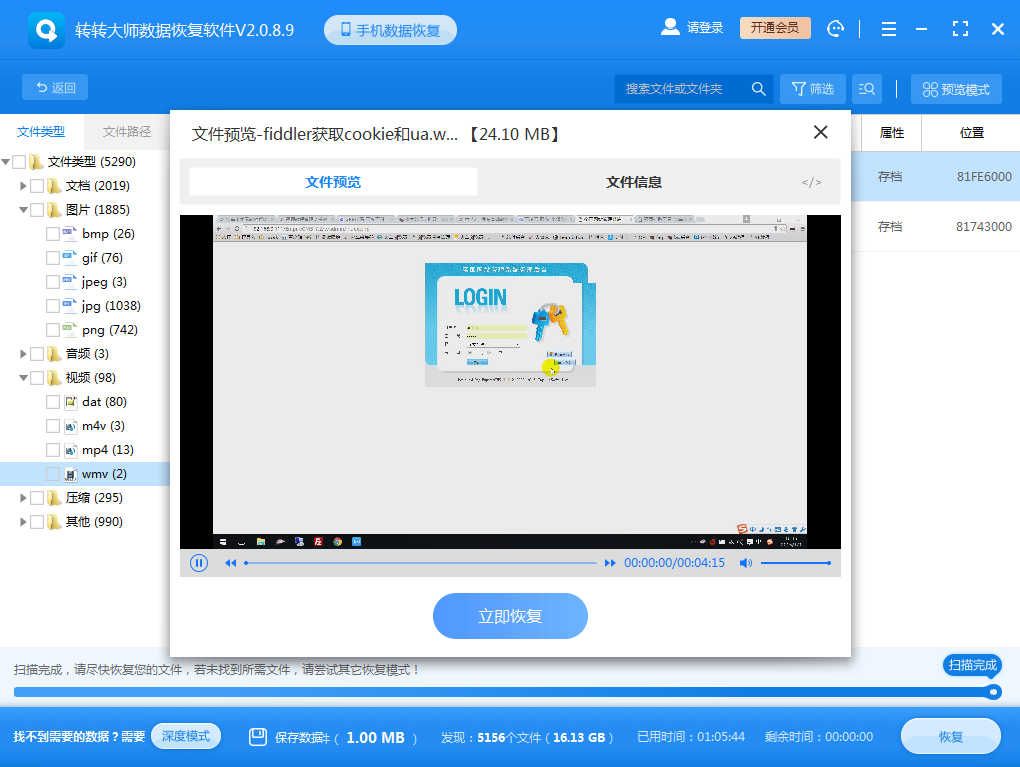Open the hamburger menu in titlebar
This screenshot has width=1020, height=767.
click(888, 28)
